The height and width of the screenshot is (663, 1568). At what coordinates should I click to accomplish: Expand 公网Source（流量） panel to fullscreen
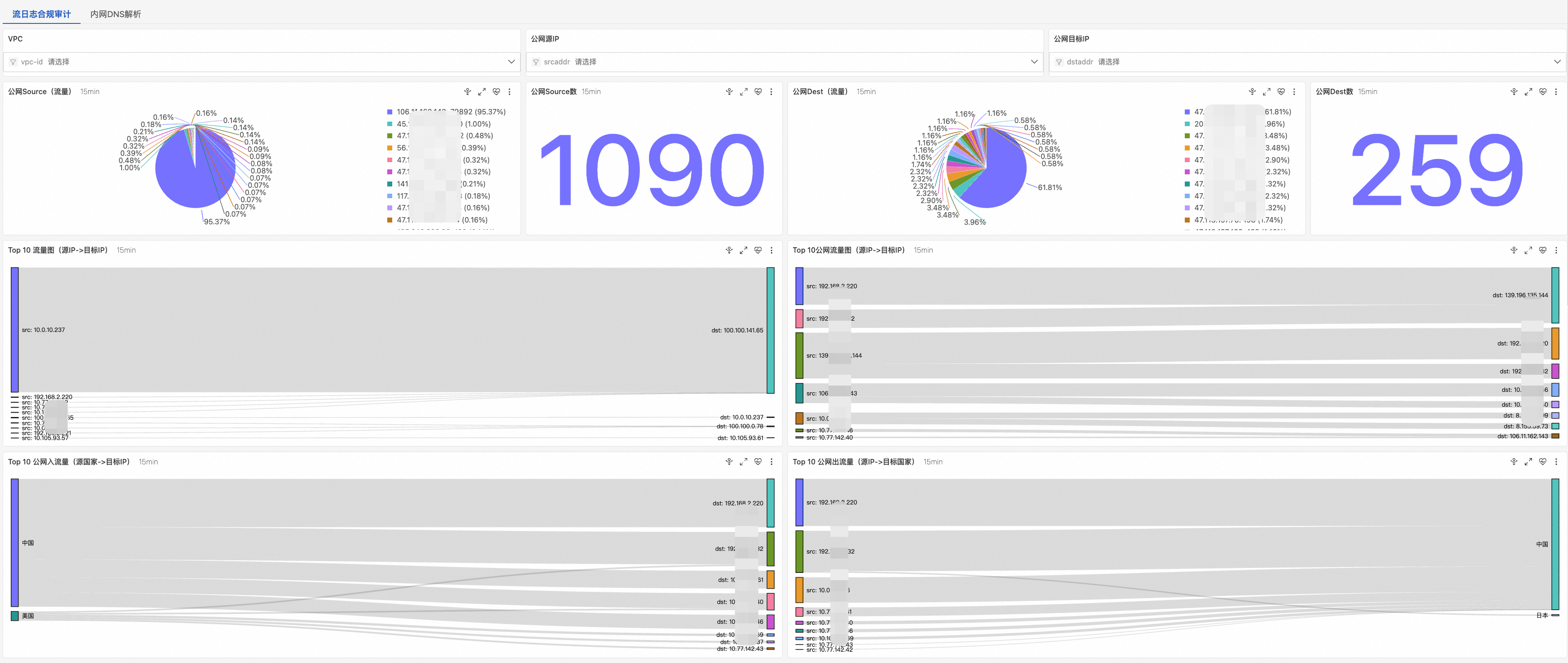pyautogui.click(x=481, y=92)
